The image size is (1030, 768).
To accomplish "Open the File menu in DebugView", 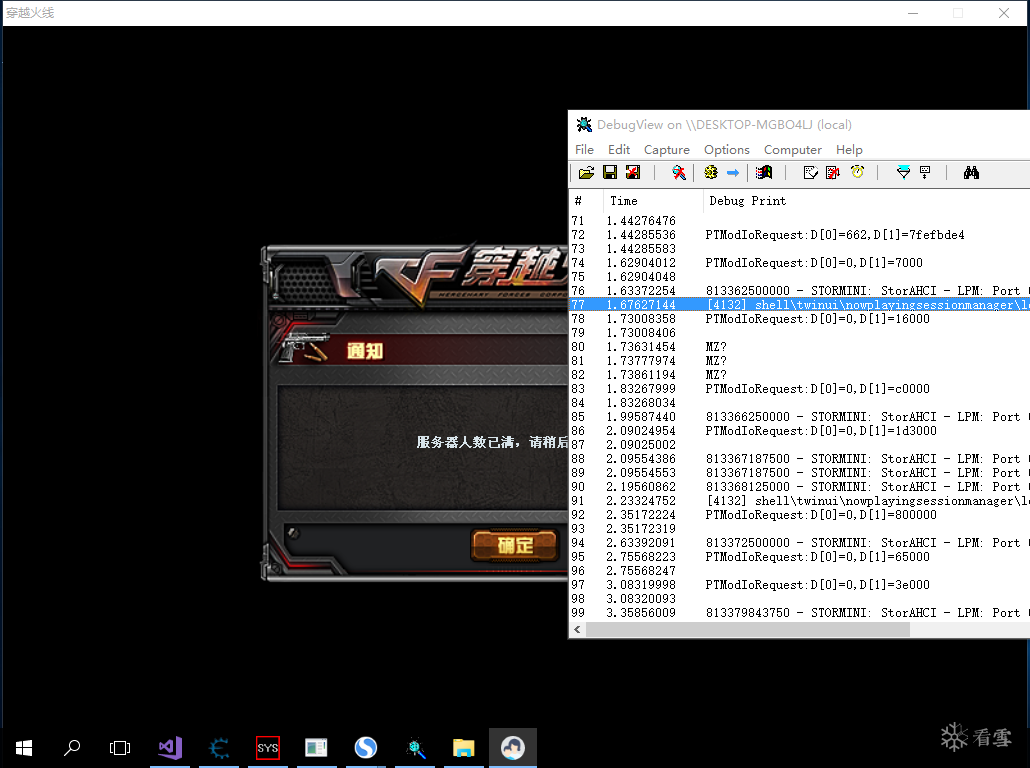I will point(584,150).
